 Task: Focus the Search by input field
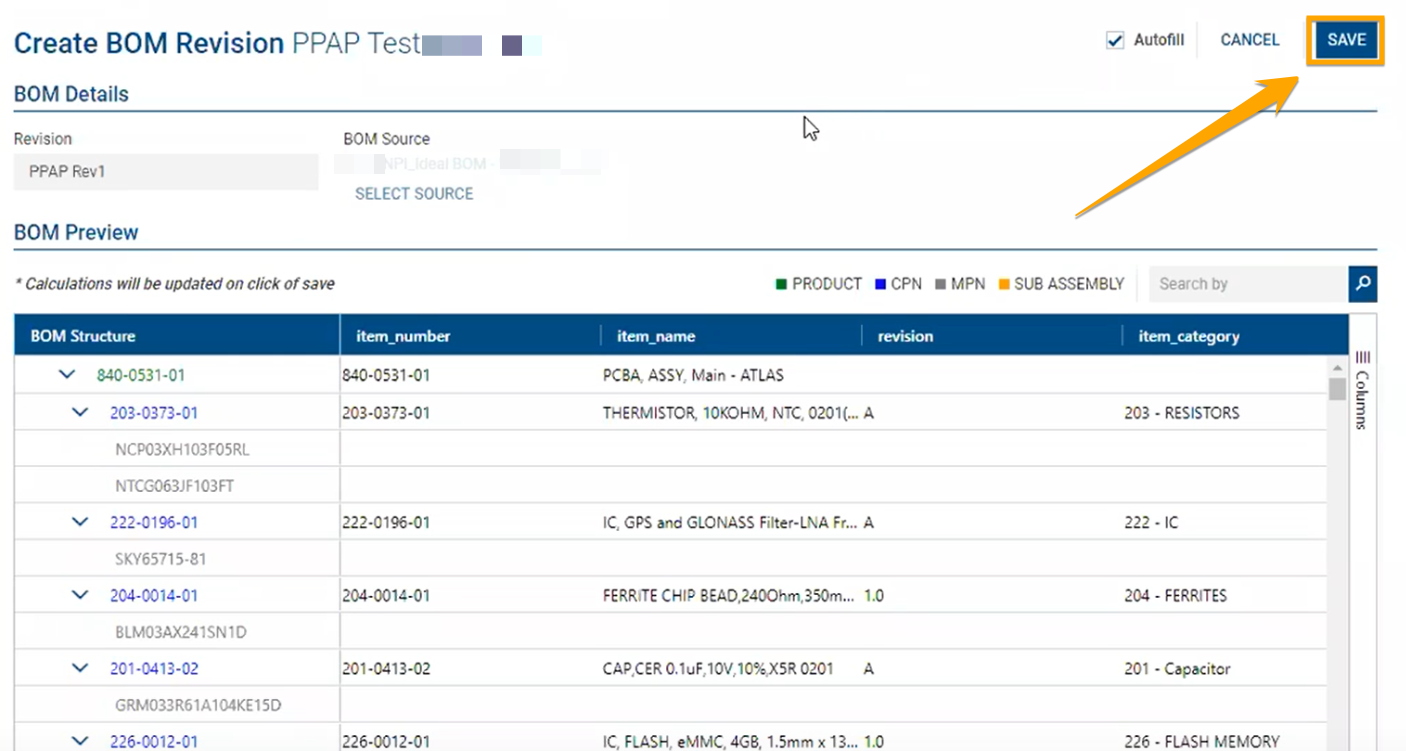(1246, 284)
